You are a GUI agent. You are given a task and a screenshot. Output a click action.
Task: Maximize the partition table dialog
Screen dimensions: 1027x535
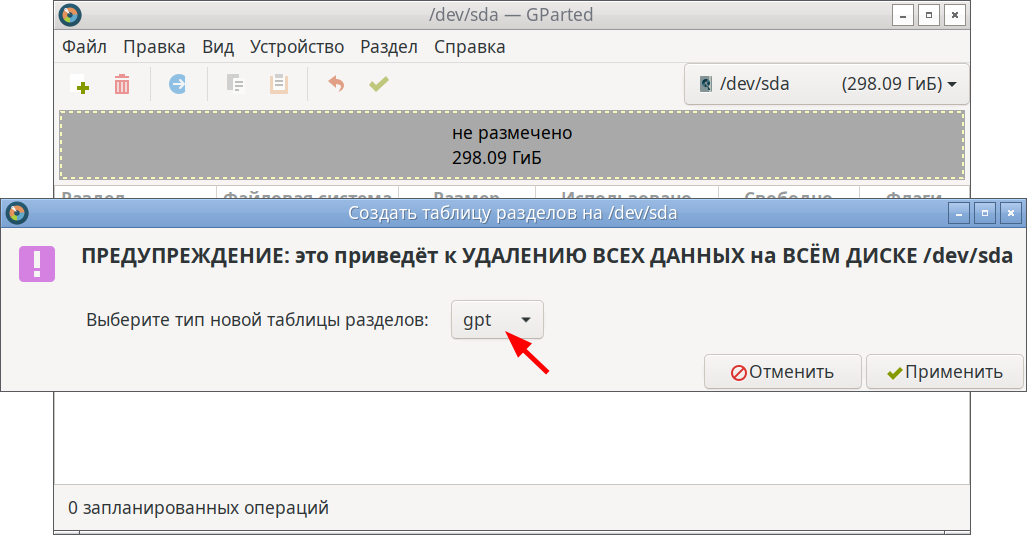(x=985, y=213)
